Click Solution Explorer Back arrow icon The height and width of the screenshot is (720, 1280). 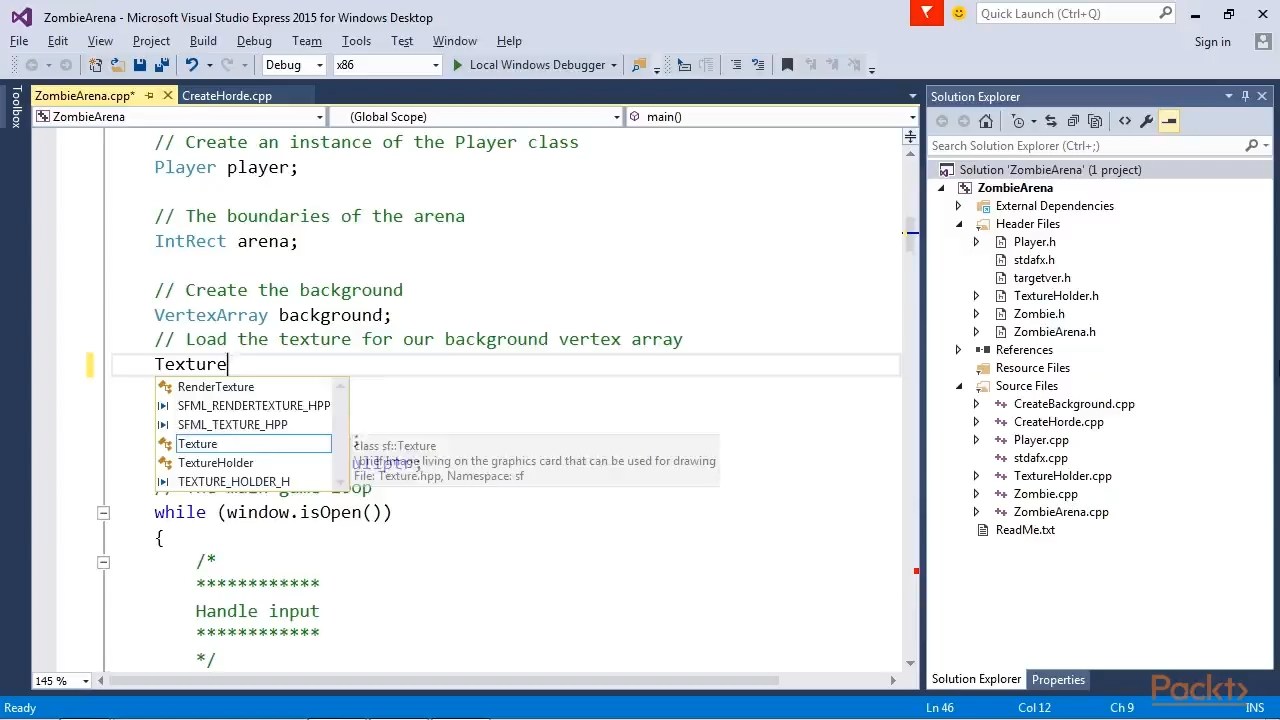pos(942,121)
